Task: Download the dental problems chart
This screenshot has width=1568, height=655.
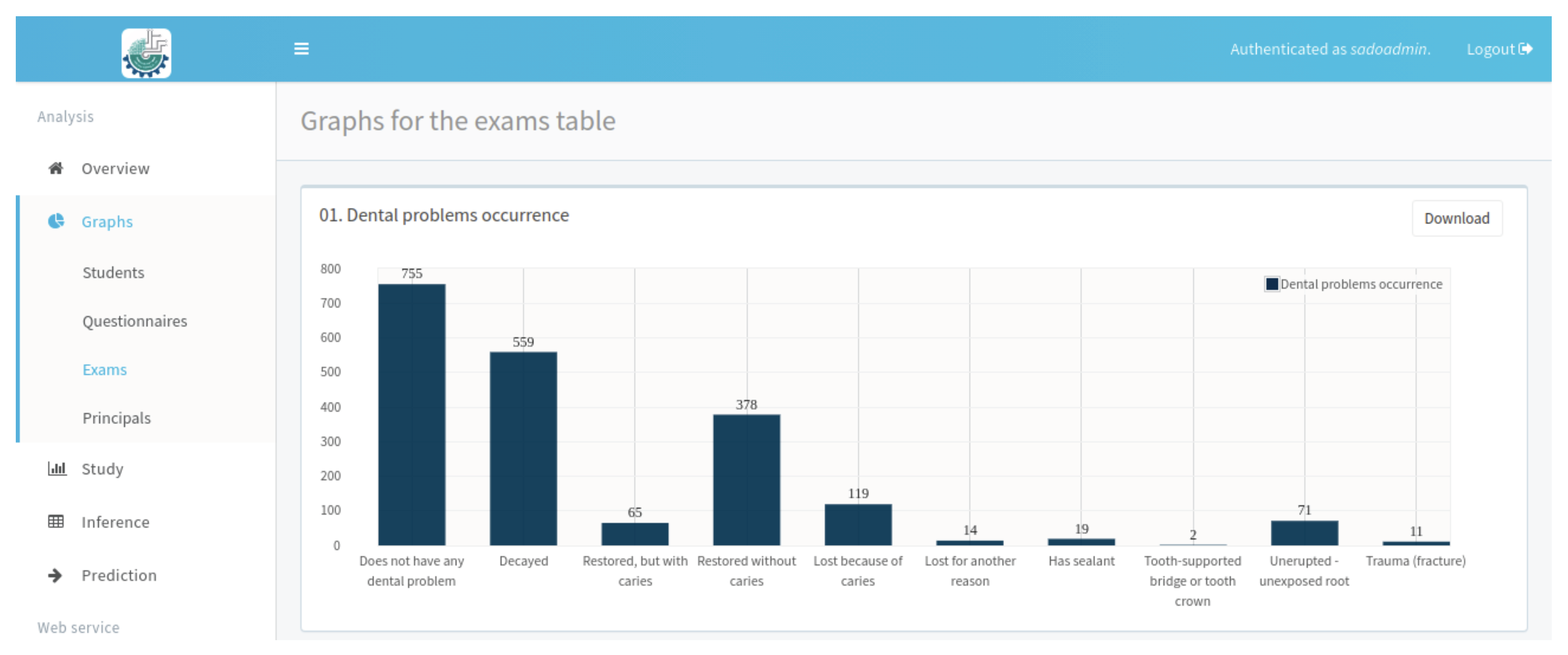Action: [x=1456, y=218]
